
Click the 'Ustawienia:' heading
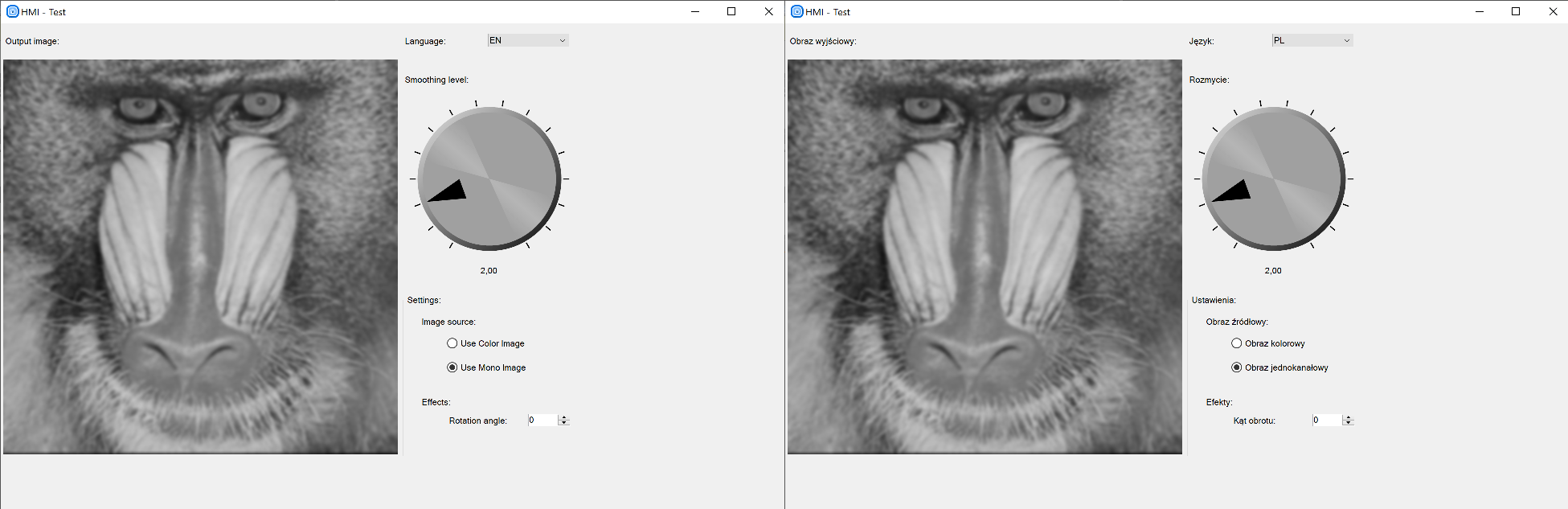(x=1214, y=300)
